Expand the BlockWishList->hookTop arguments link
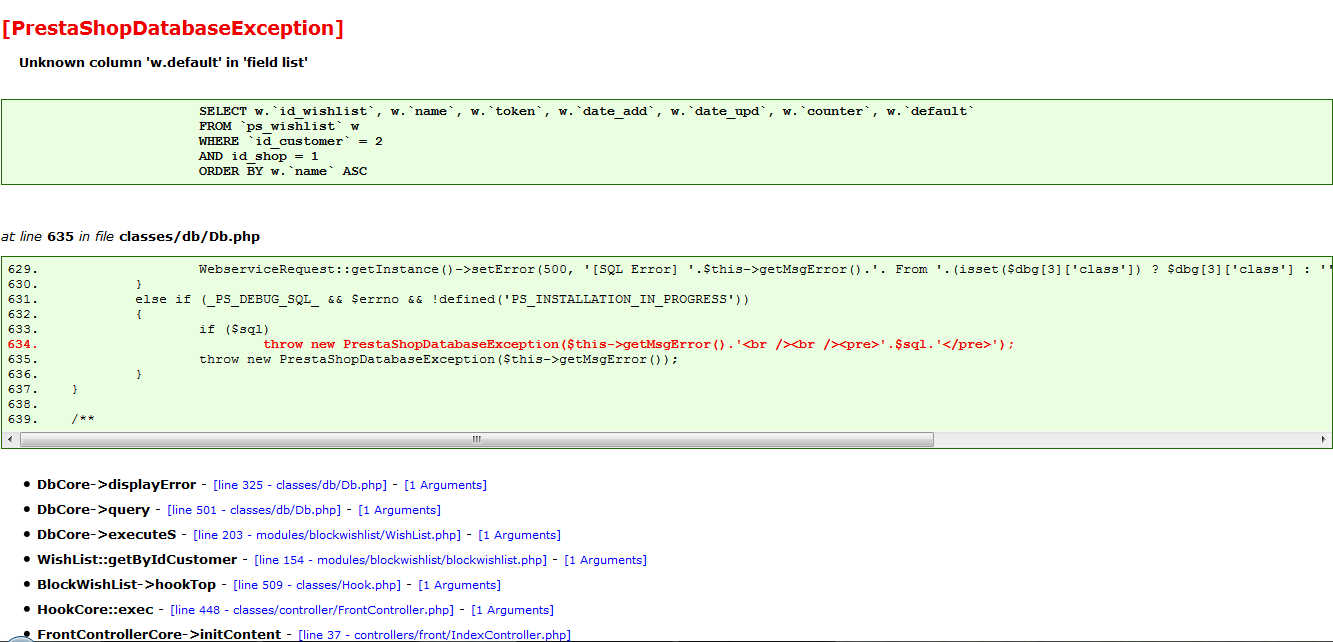Viewport: 1333px width, 642px height. [x=459, y=585]
